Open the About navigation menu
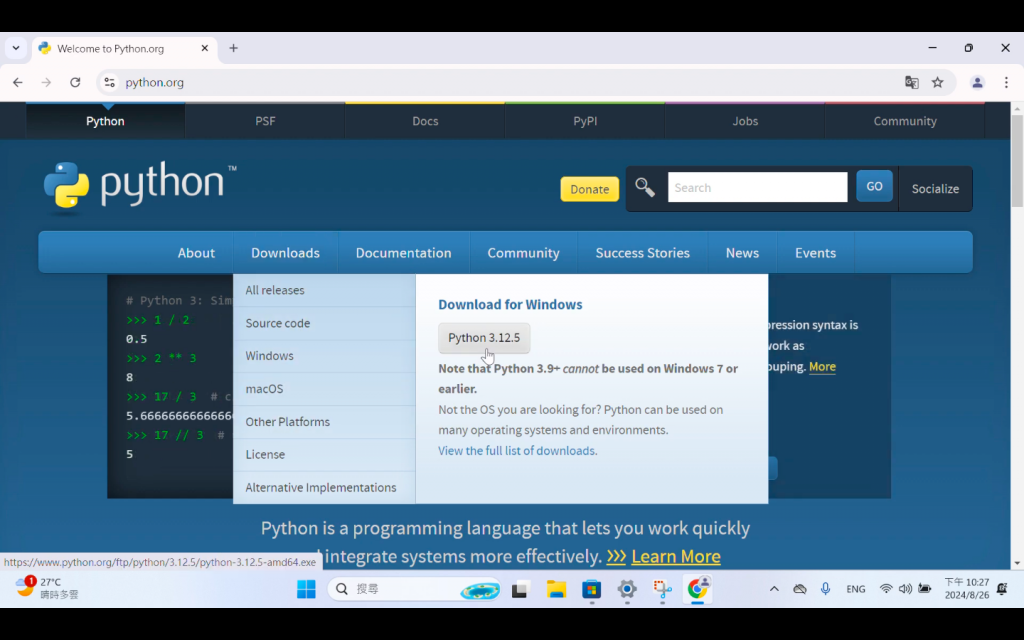Viewport: 1024px width, 640px height. tap(196, 253)
